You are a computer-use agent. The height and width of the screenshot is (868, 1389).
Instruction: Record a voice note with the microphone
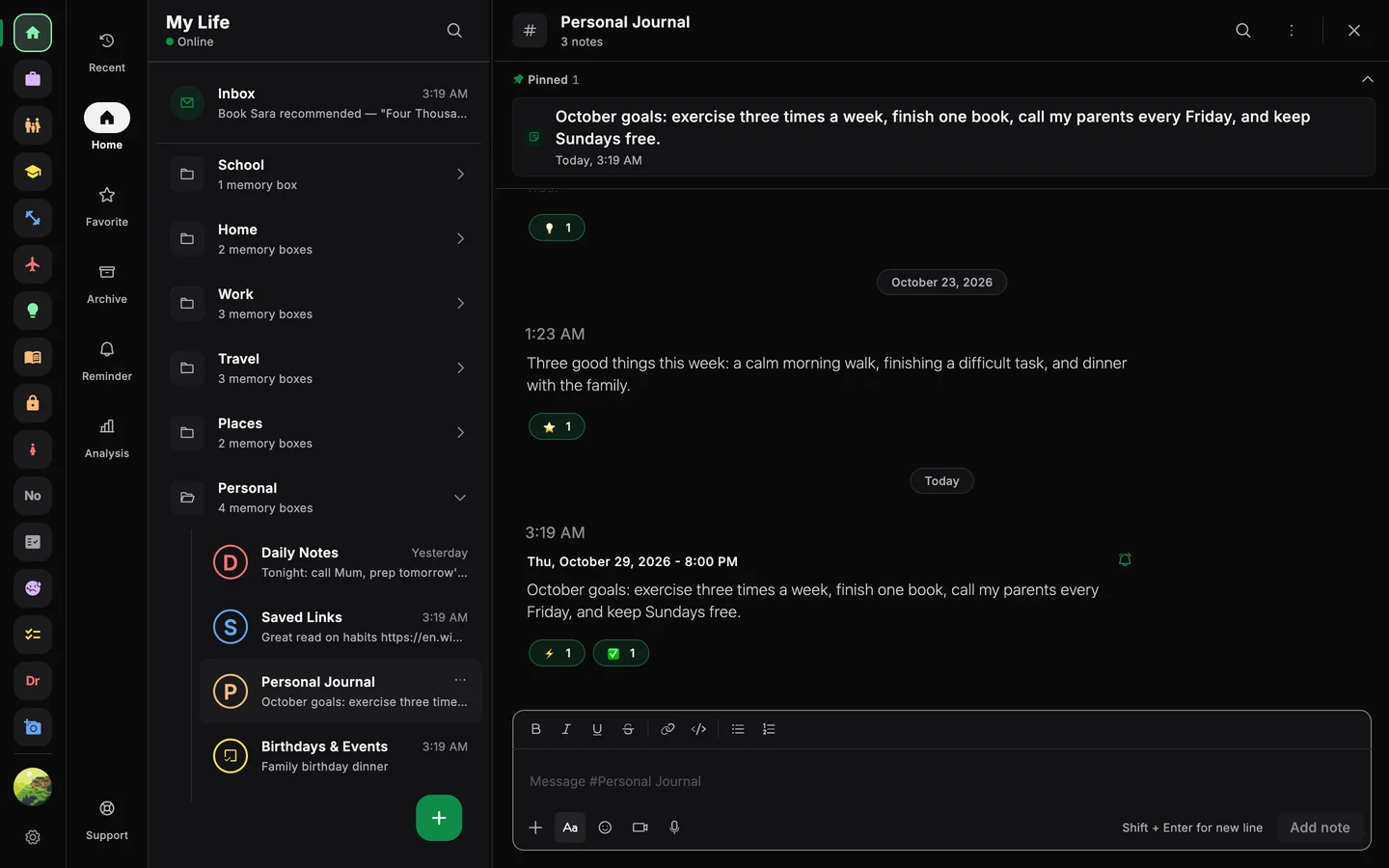tap(674, 827)
